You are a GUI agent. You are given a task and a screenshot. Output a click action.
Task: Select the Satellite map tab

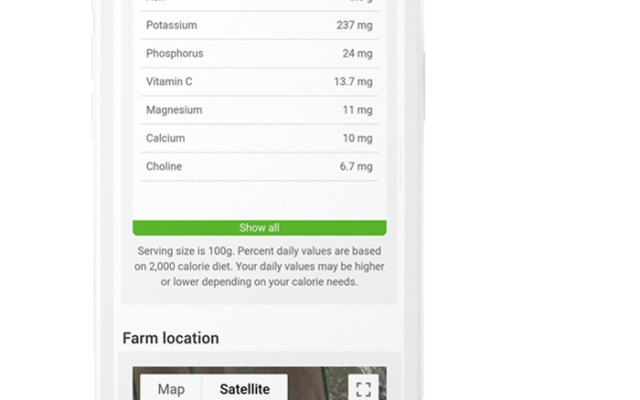[244, 389]
